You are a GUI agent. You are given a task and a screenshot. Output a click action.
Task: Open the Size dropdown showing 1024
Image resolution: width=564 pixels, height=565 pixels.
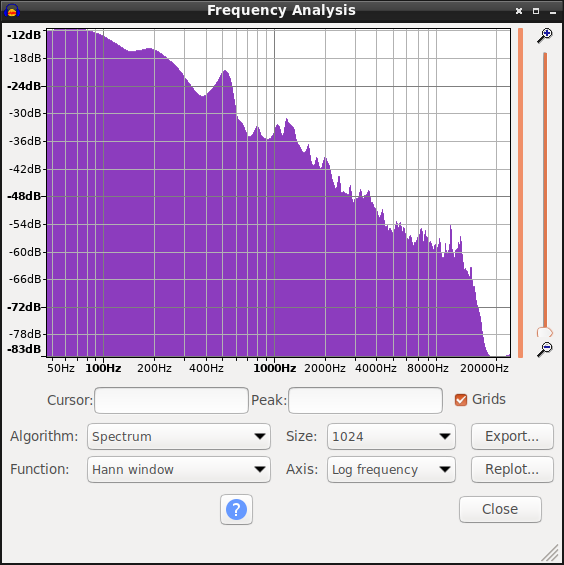391,436
